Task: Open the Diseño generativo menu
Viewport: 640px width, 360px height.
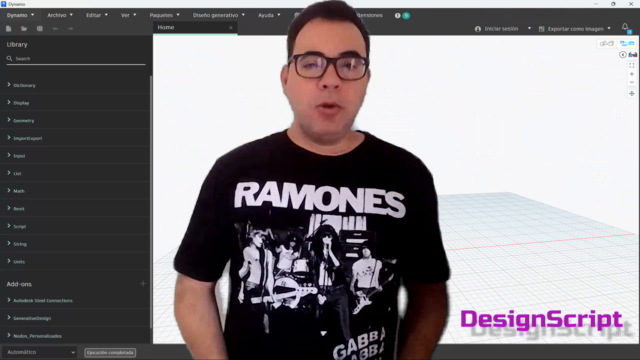Action: click(x=219, y=15)
